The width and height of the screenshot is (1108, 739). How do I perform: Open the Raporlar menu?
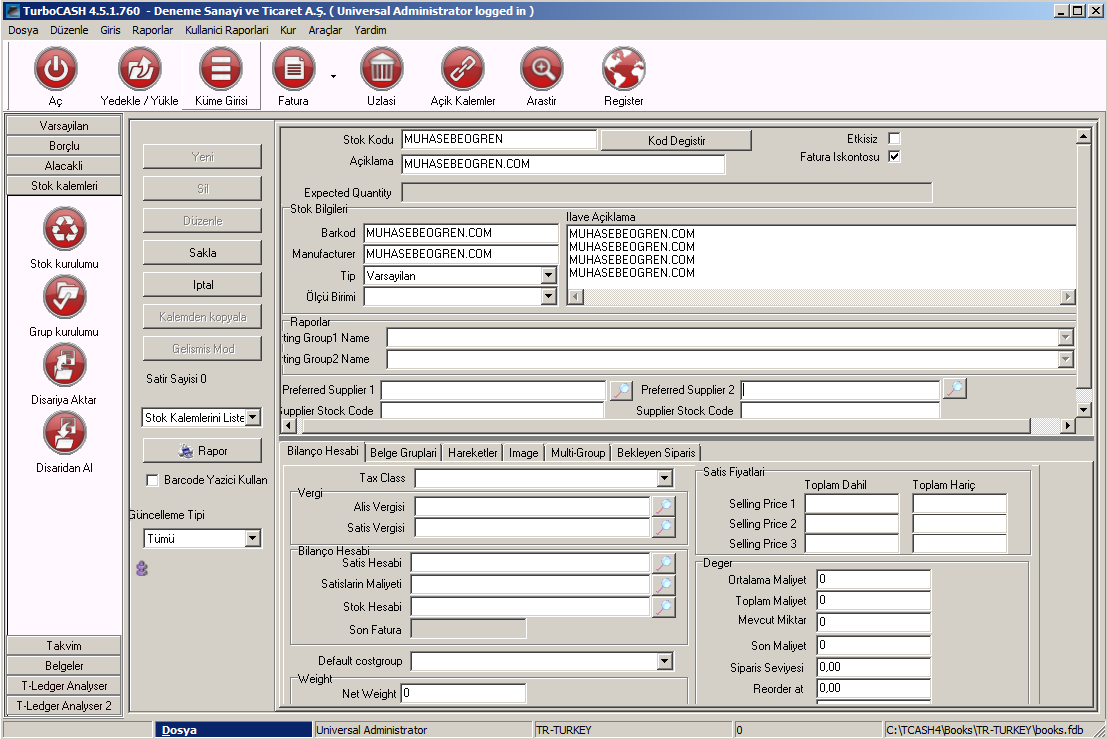pos(153,30)
